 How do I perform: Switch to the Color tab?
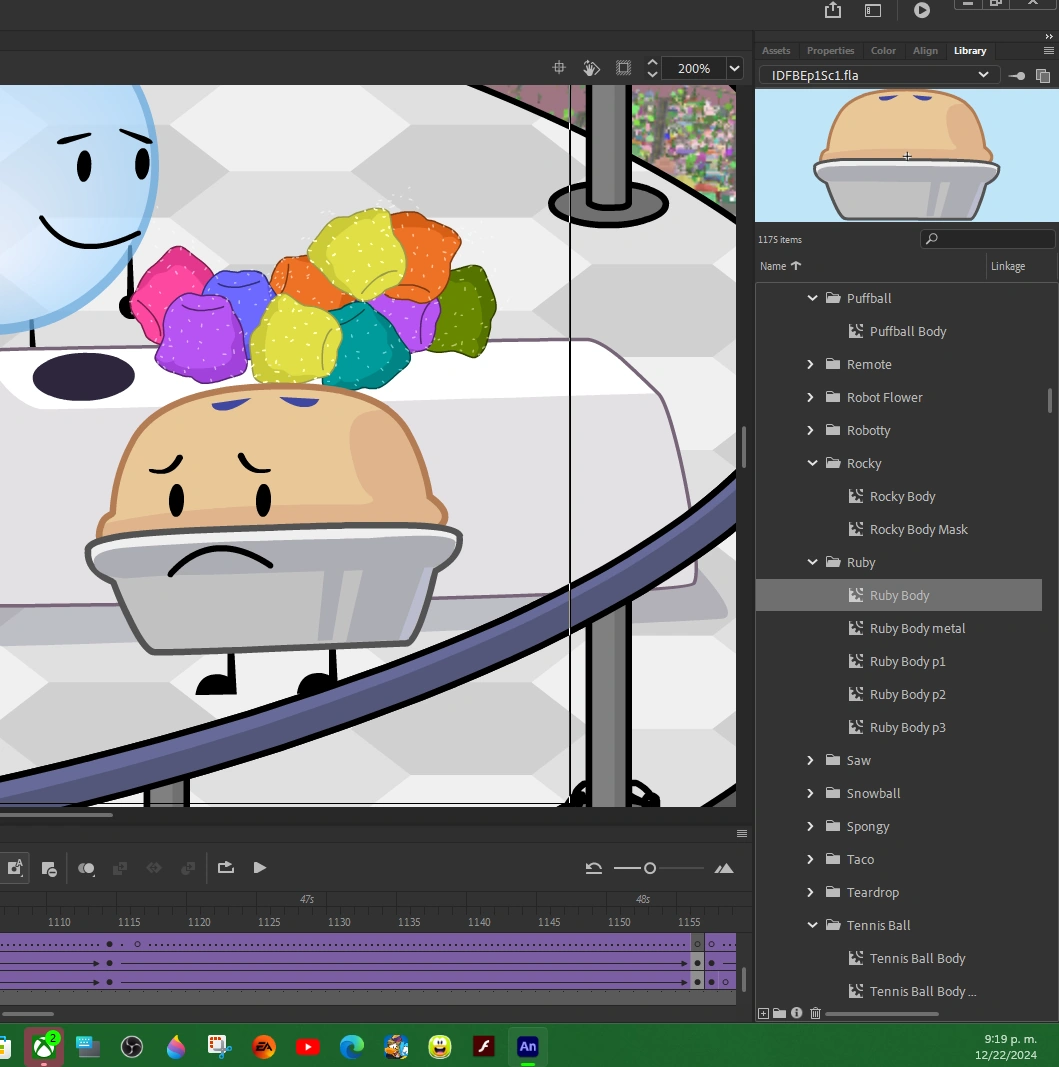[883, 51]
